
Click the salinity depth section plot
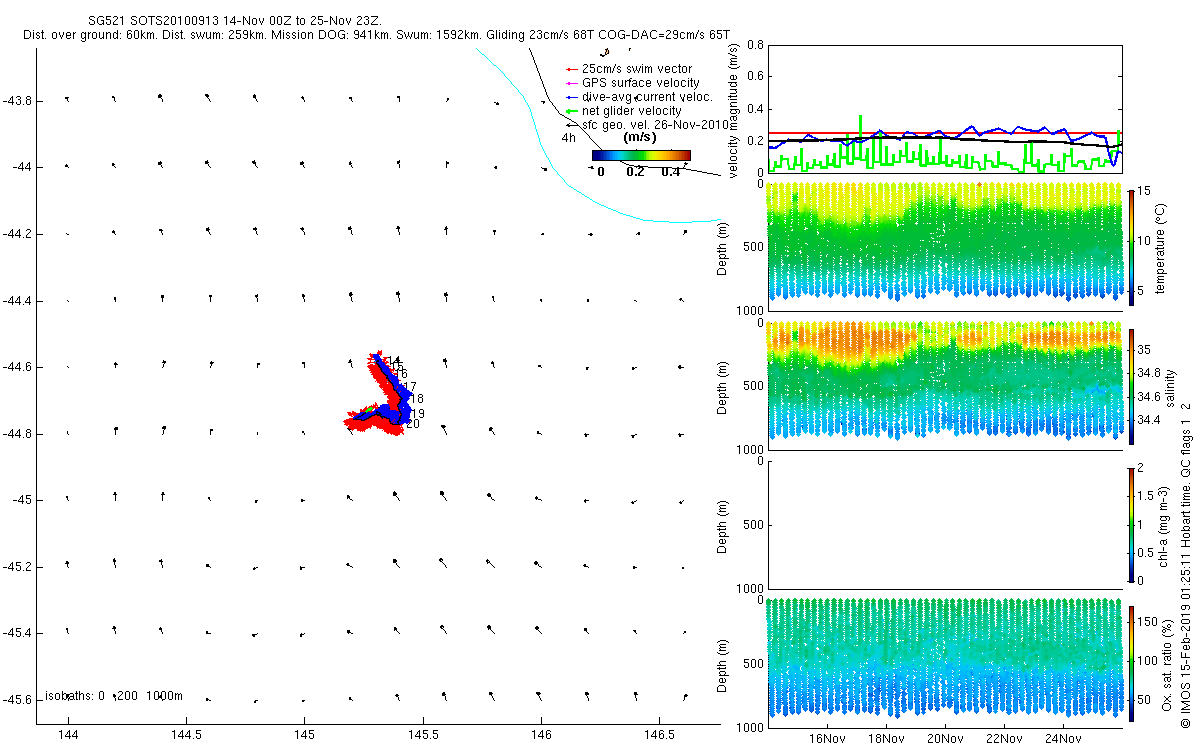tap(944, 385)
